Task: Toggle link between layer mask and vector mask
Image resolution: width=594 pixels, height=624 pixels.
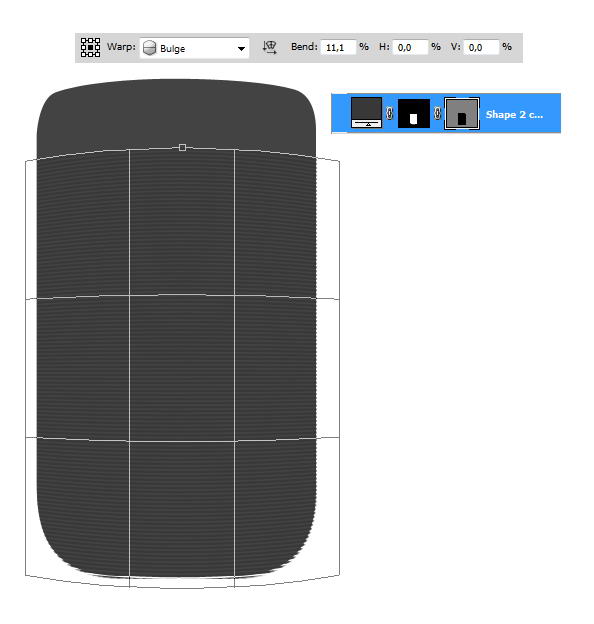Action: click(x=437, y=113)
